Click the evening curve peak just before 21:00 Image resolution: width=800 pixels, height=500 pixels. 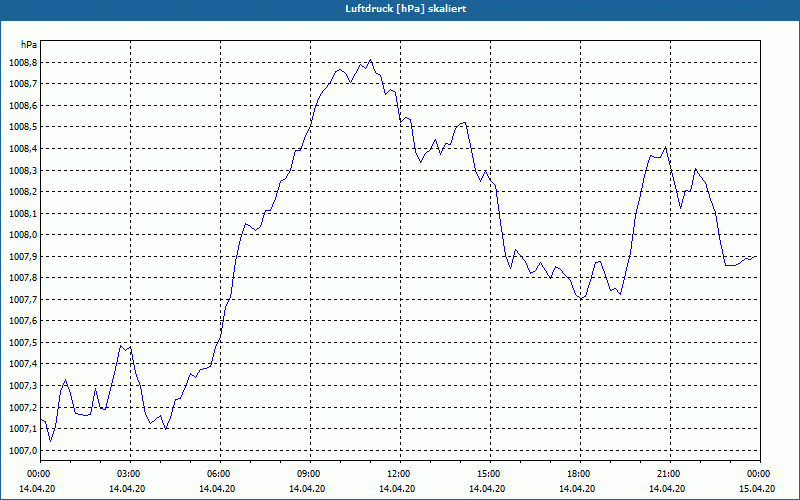[665, 147]
